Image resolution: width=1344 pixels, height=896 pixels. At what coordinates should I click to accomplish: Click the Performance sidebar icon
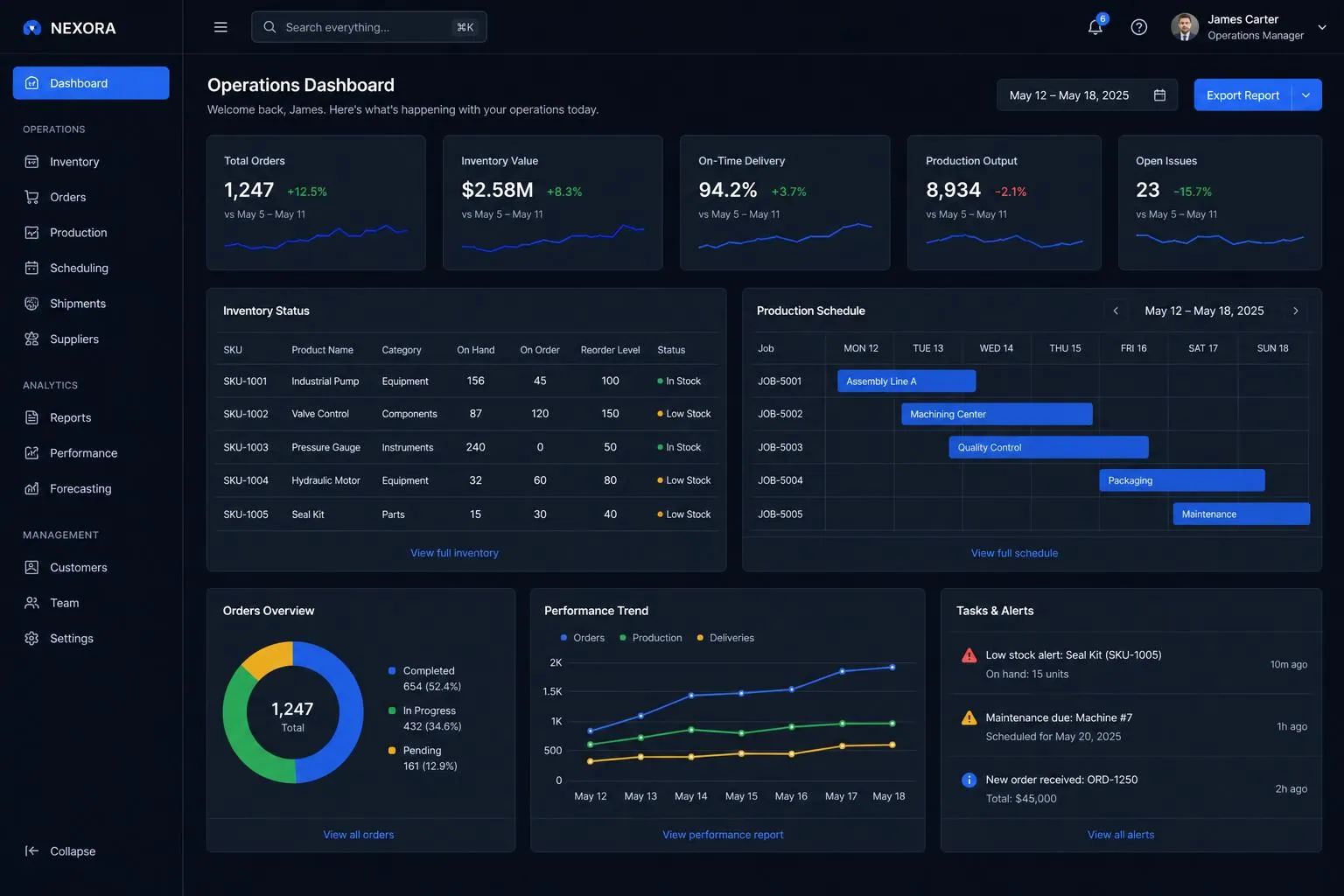tap(31, 453)
